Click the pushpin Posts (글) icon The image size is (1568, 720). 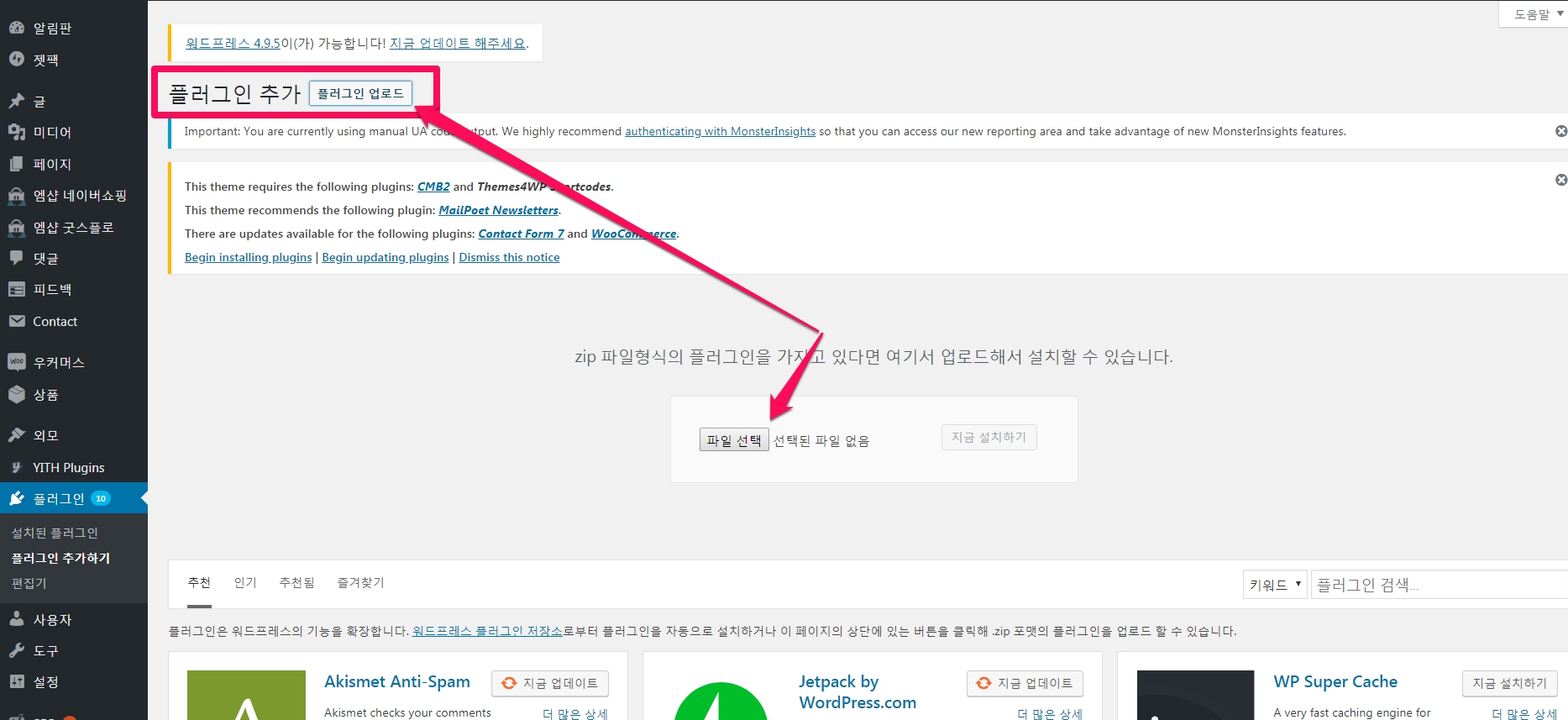(x=17, y=101)
